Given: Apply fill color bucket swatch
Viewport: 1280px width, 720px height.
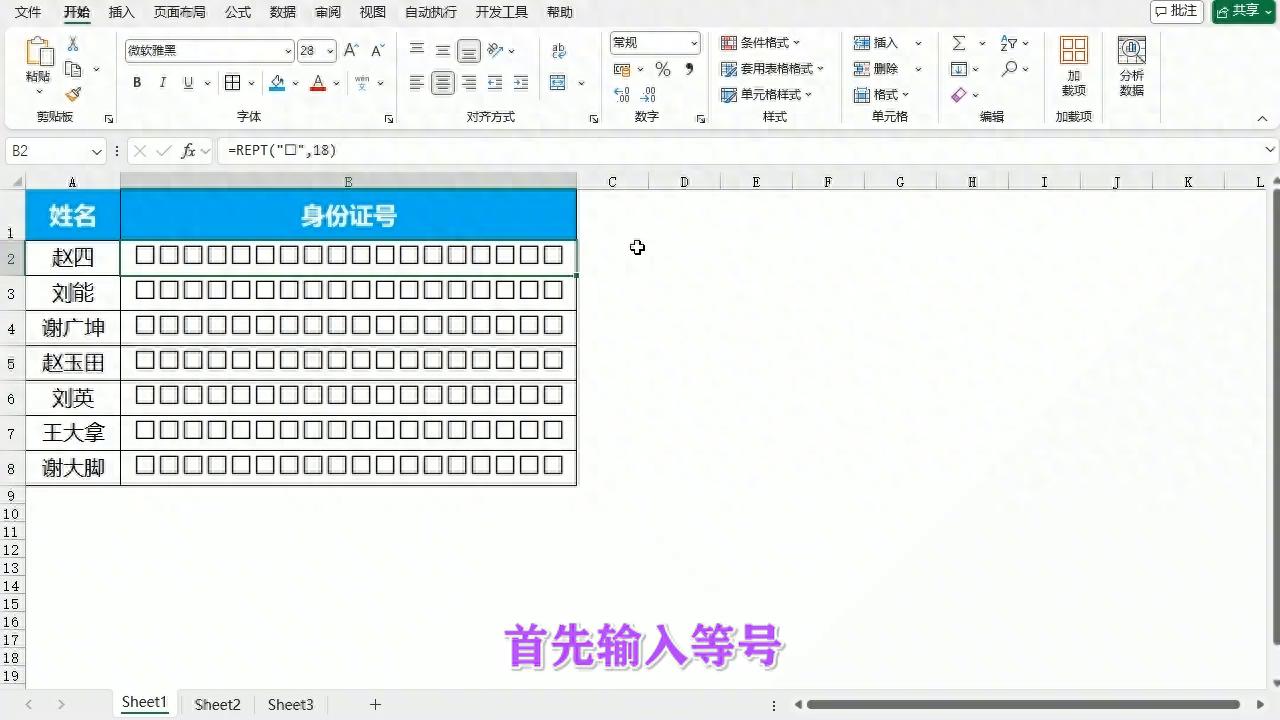Looking at the screenshot, I should 278,83.
